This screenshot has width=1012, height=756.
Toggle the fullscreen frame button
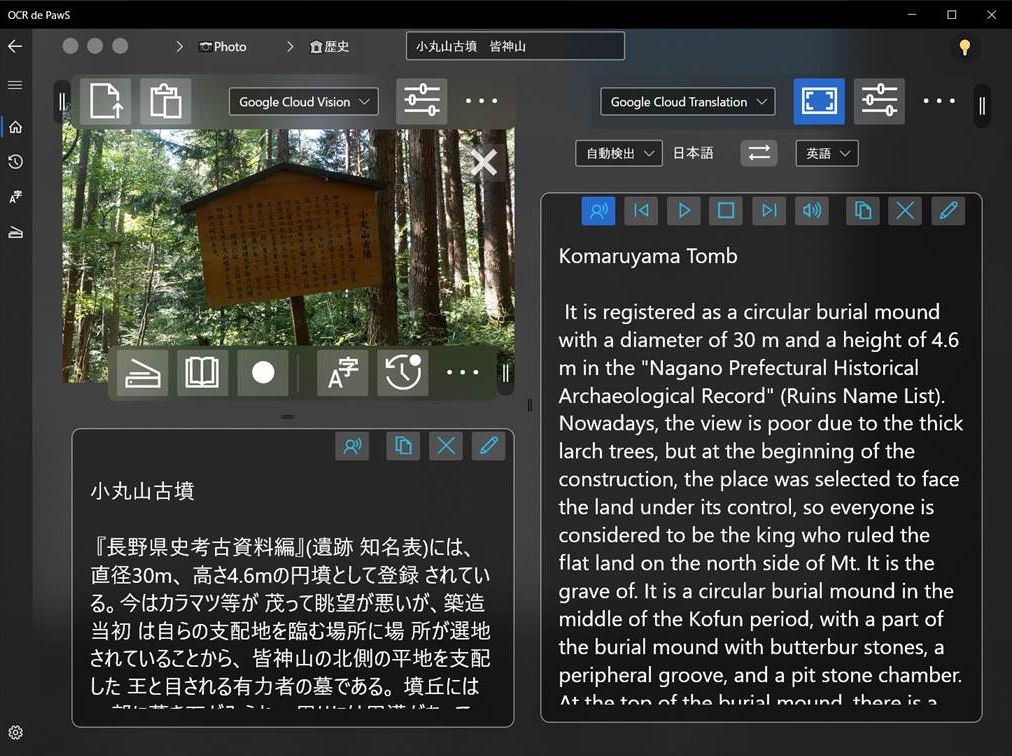point(818,102)
